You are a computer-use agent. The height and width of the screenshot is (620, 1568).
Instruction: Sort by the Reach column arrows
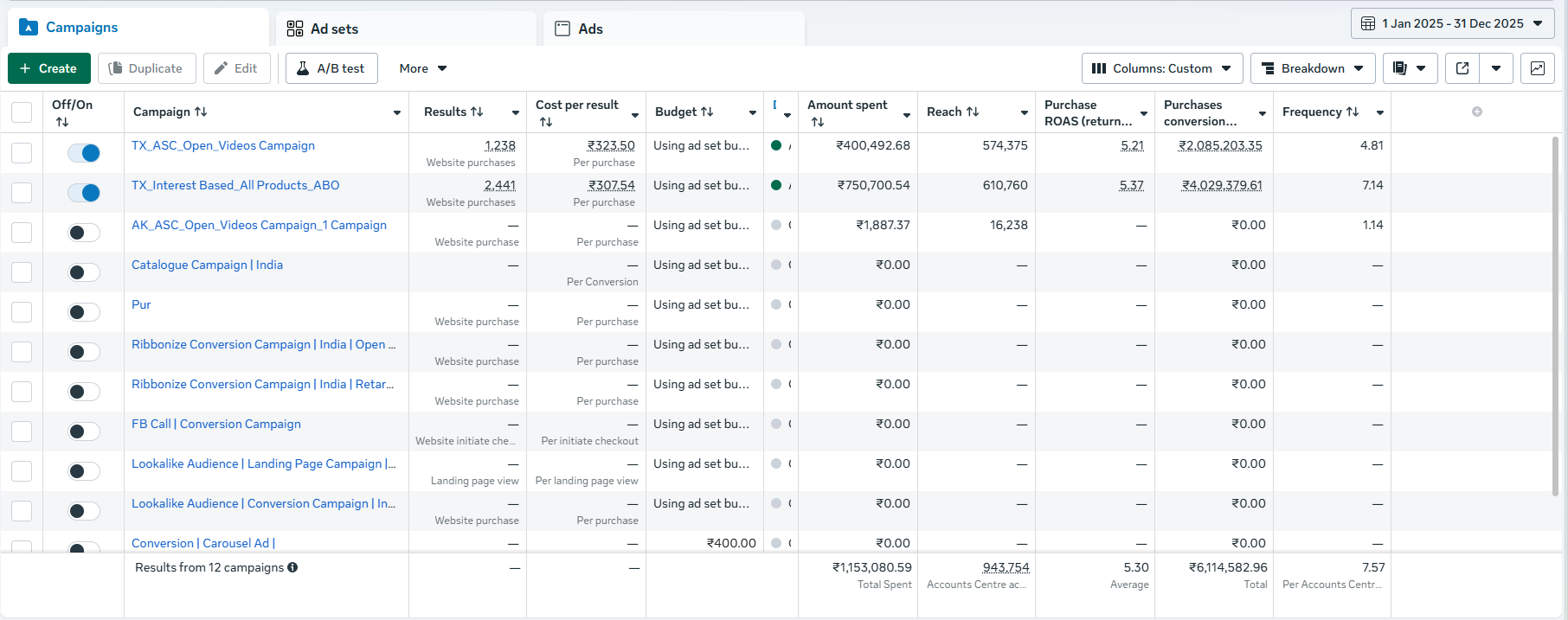[x=973, y=112]
